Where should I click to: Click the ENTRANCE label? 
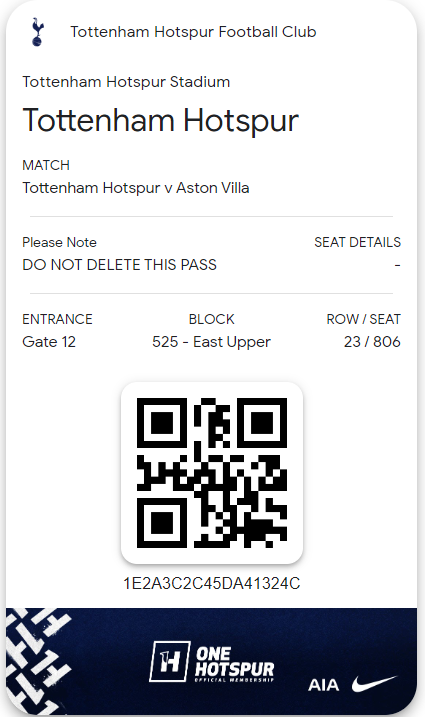[x=57, y=319]
